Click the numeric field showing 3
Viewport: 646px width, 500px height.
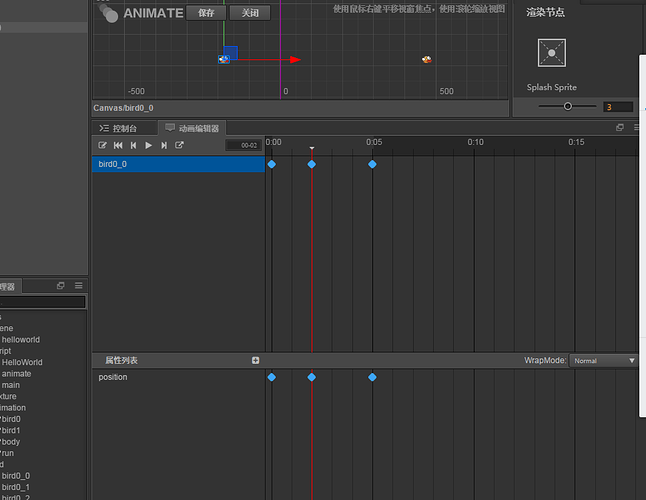618,107
